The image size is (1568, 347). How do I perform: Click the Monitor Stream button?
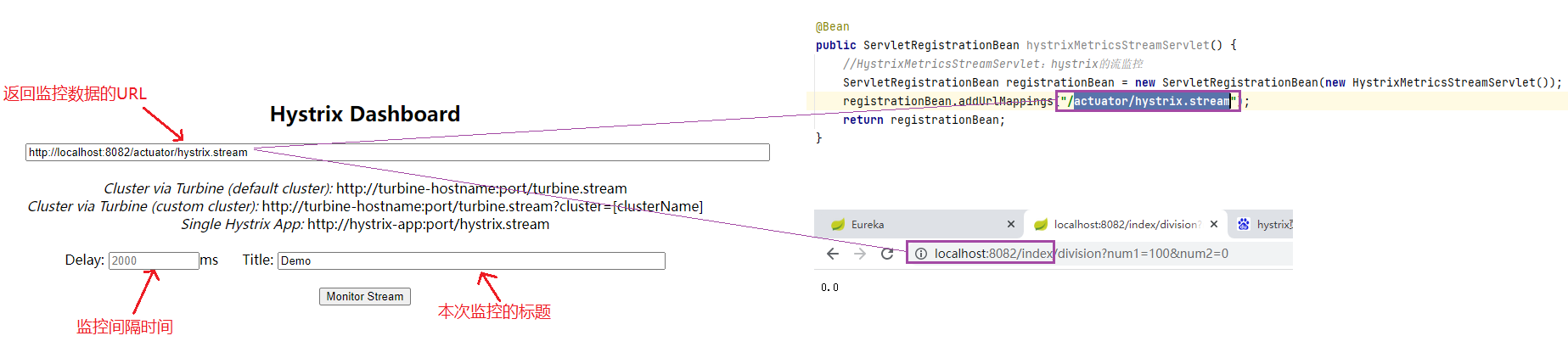365,296
